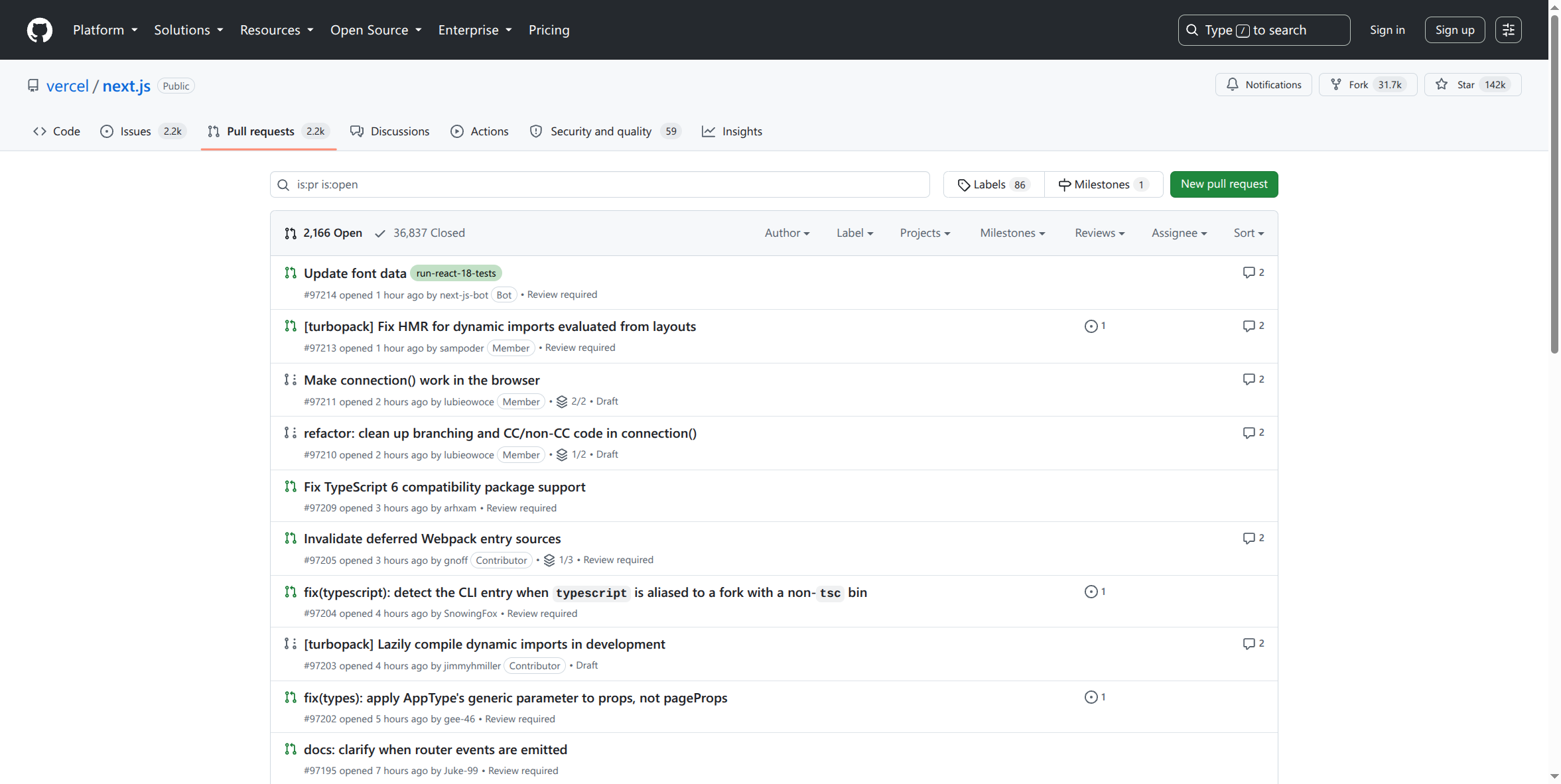Viewport: 1561px width, 784px height.
Task: Click the open PR icon beside Fix TypeScript 6
Action: pos(291,486)
